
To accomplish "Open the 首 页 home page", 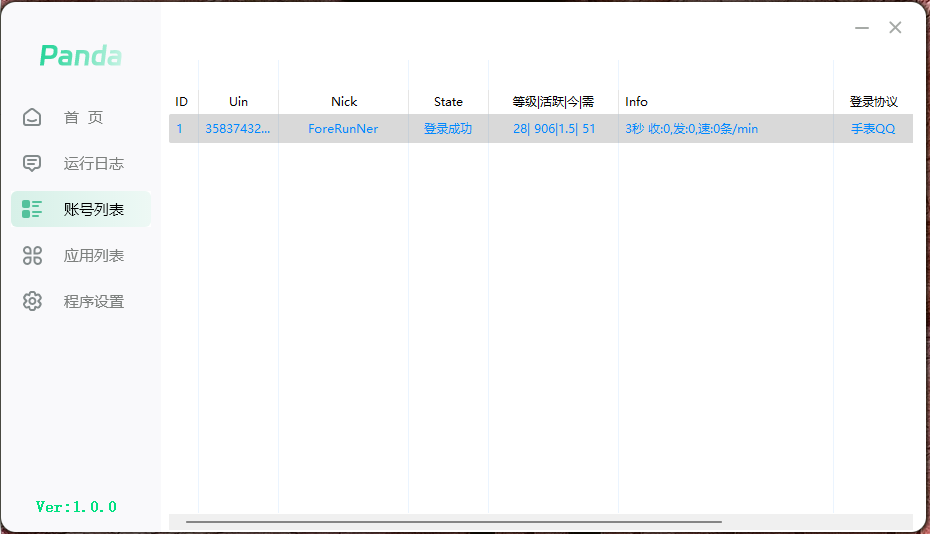I will click(x=83, y=117).
